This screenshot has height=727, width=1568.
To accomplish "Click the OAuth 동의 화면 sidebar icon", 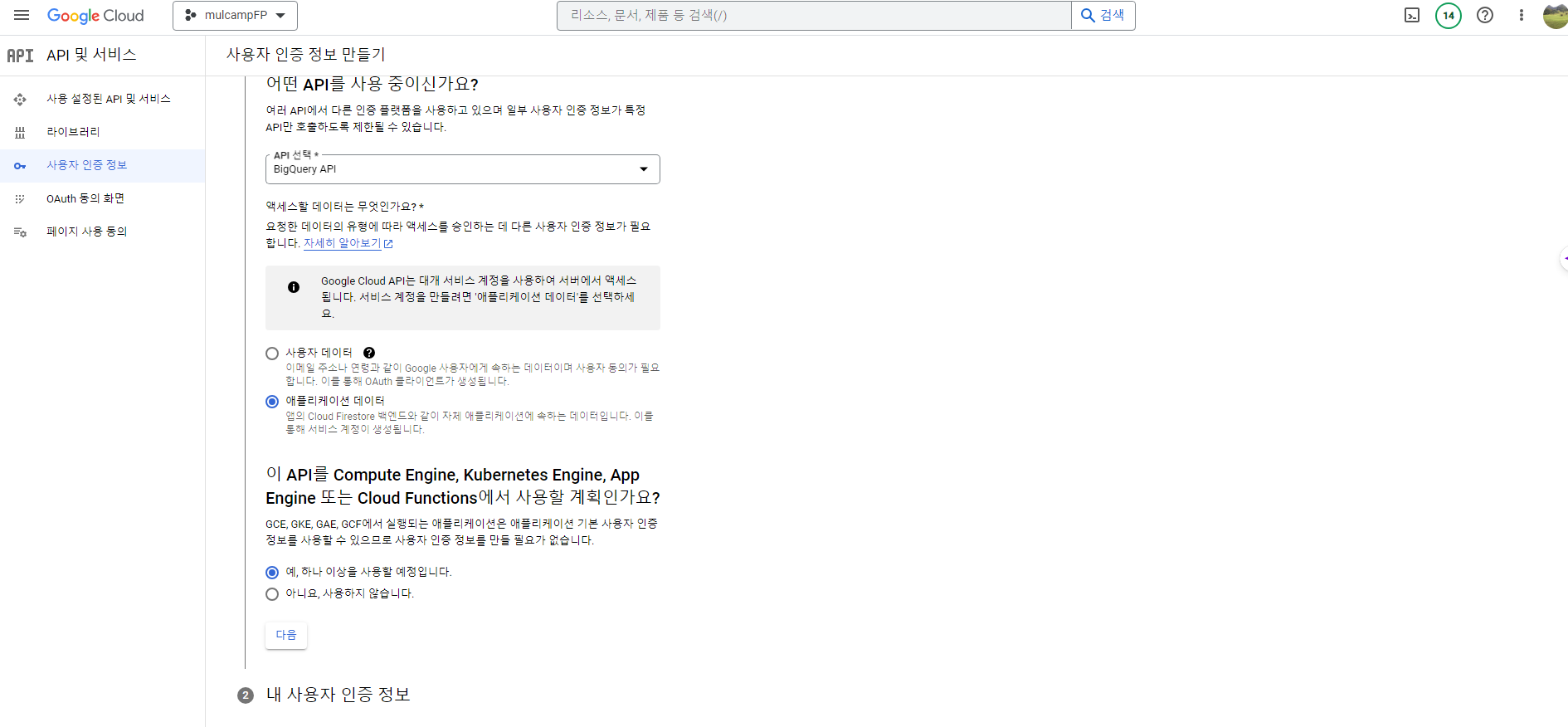I will click(20, 199).
